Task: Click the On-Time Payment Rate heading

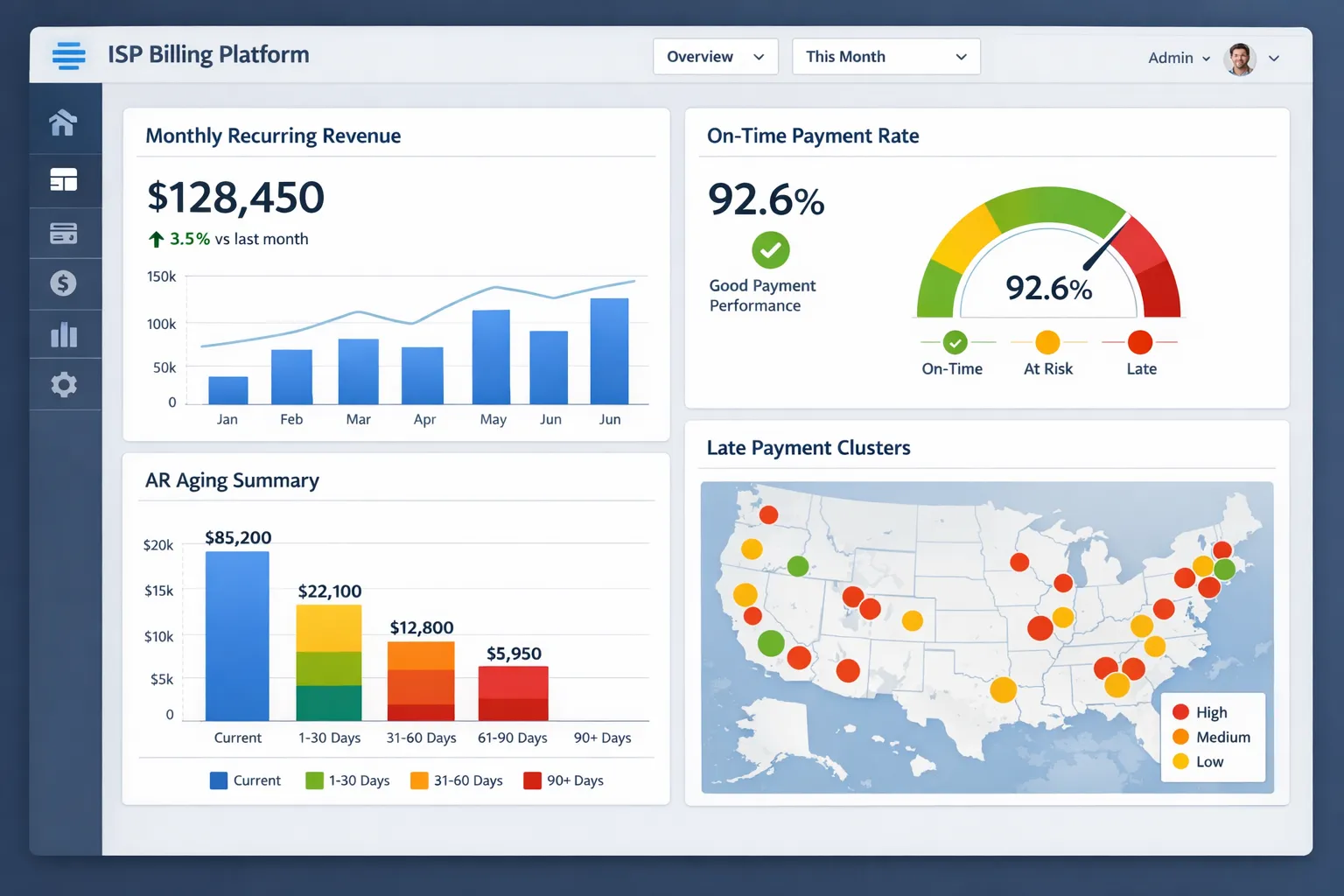Action: [x=813, y=136]
